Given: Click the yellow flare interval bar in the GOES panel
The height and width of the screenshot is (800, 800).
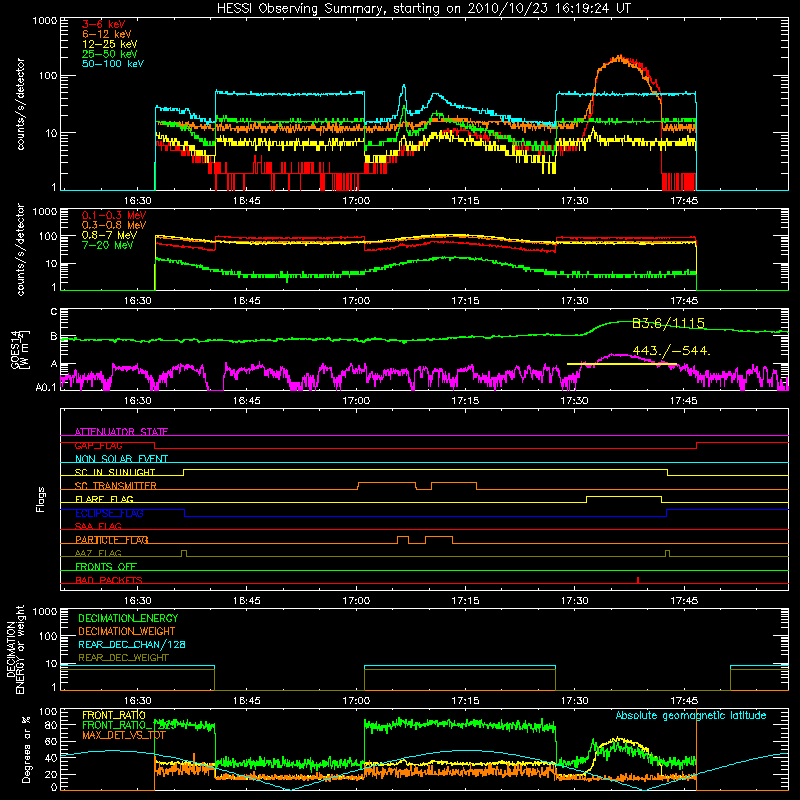Looking at the screenshot, I should click(x=621, y=364).
